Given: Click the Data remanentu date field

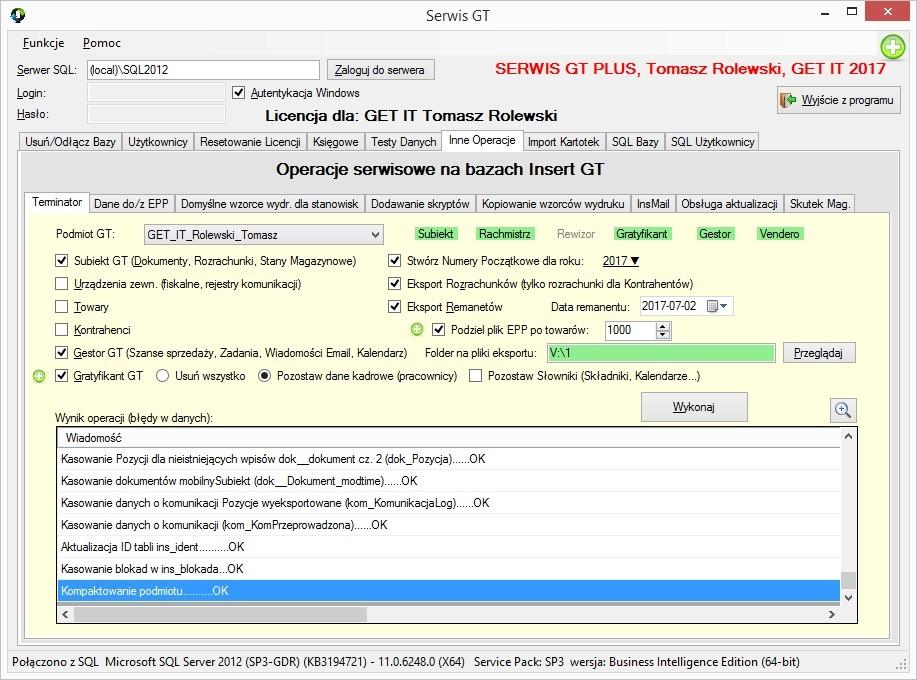Looking at the screenshot, I should 686,306.
